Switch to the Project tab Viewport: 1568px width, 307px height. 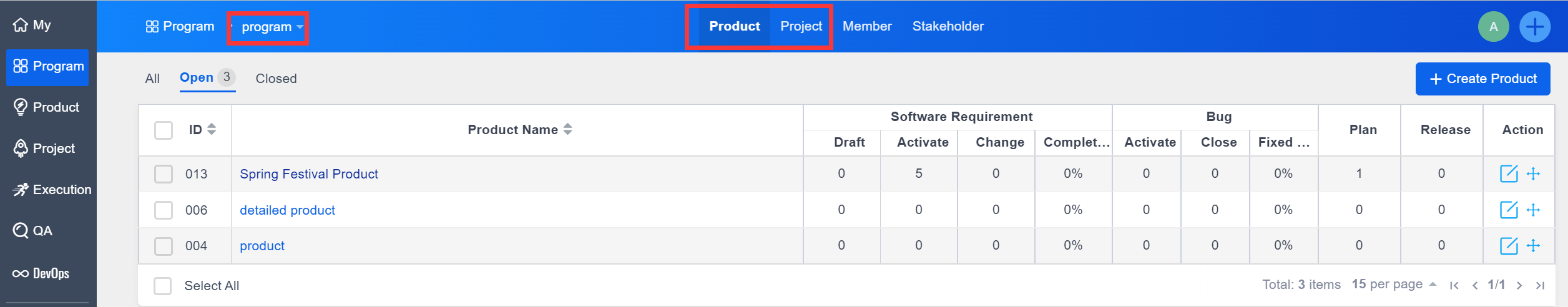coord(801,26)
